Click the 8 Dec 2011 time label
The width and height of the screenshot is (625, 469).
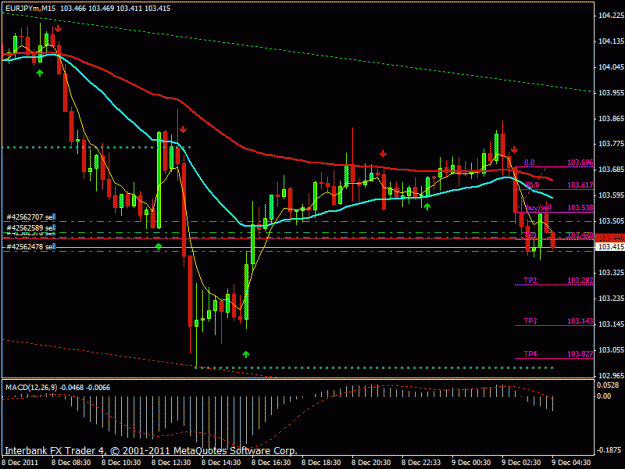click(20, 463)
